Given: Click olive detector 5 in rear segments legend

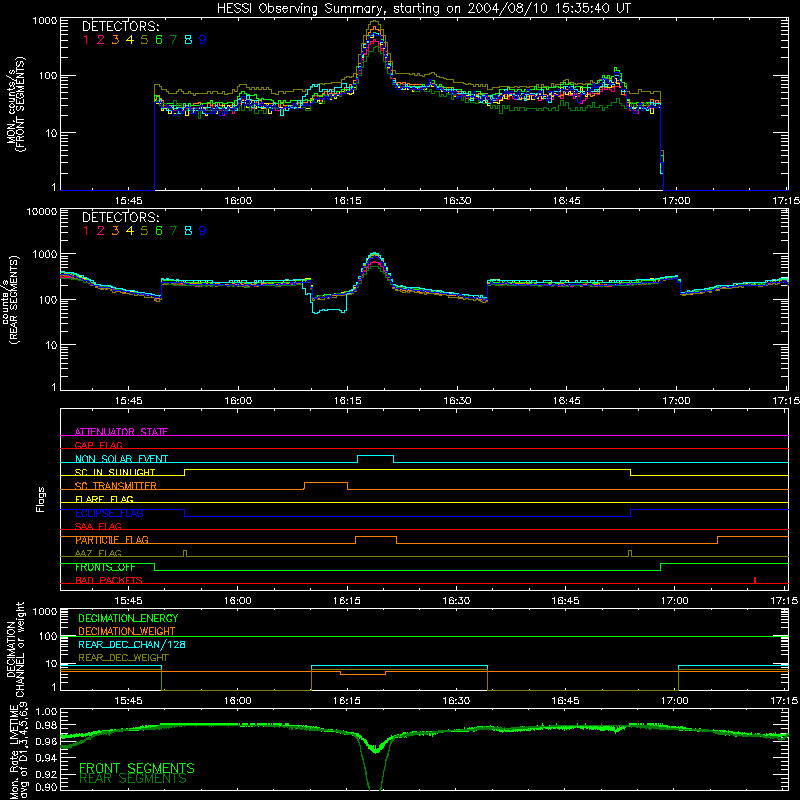Looking at the screenshot, I should [x=144, y=231].
